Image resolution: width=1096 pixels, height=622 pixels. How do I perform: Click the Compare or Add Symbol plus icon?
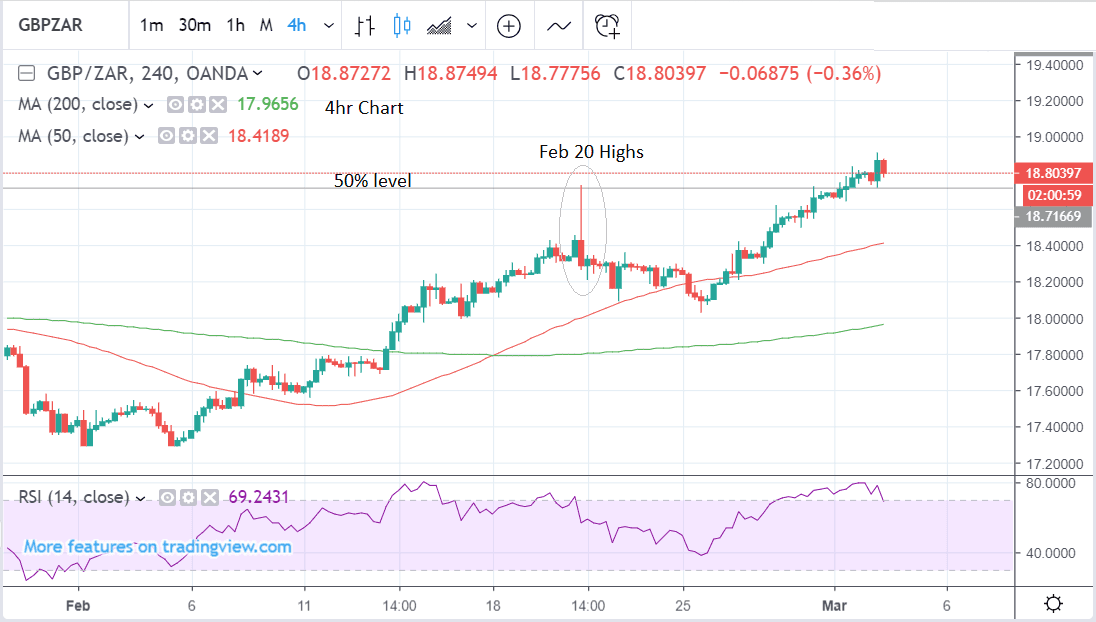[509, 25]
